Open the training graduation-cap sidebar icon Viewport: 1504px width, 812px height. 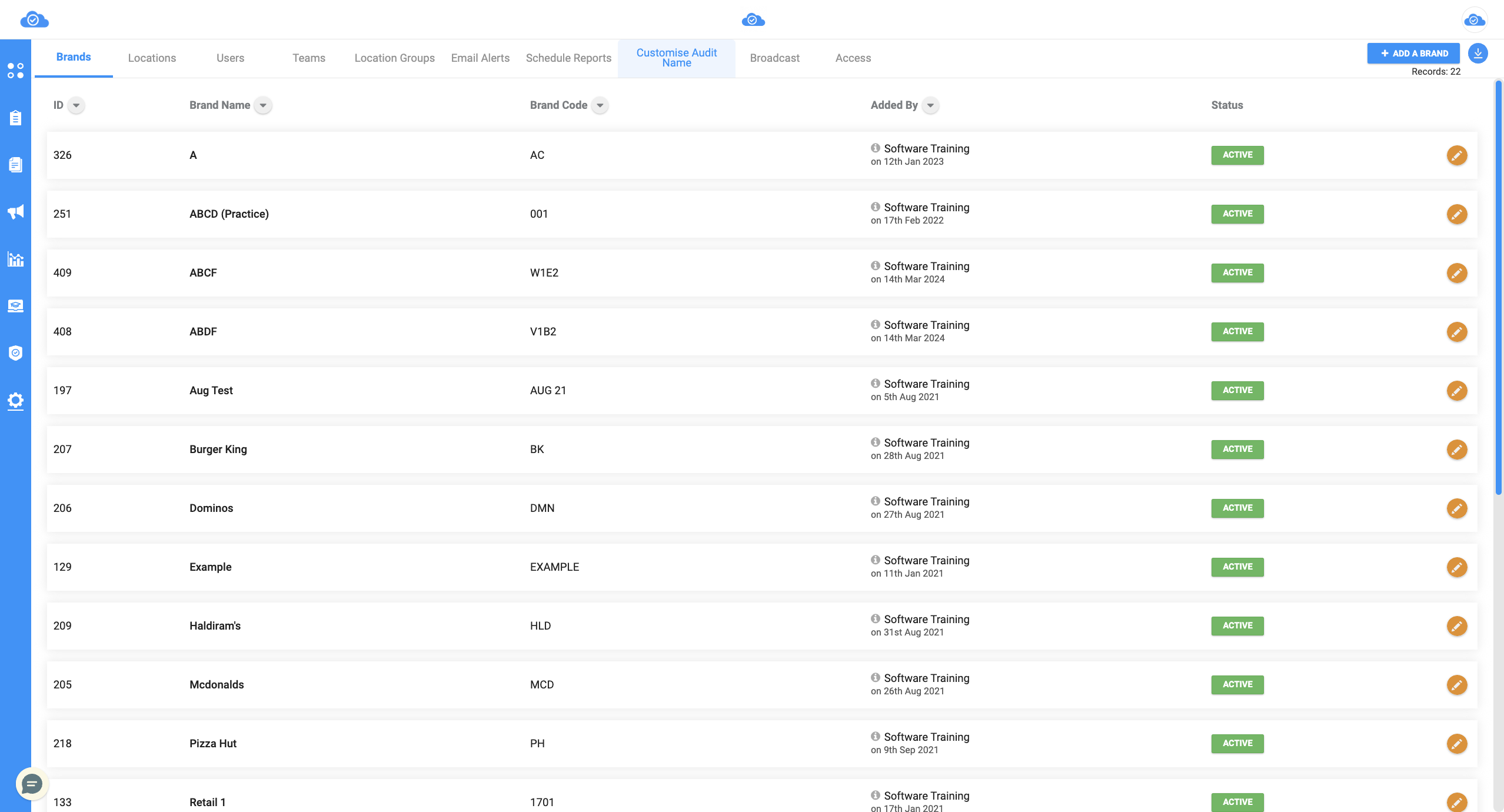tap(15, 306)
